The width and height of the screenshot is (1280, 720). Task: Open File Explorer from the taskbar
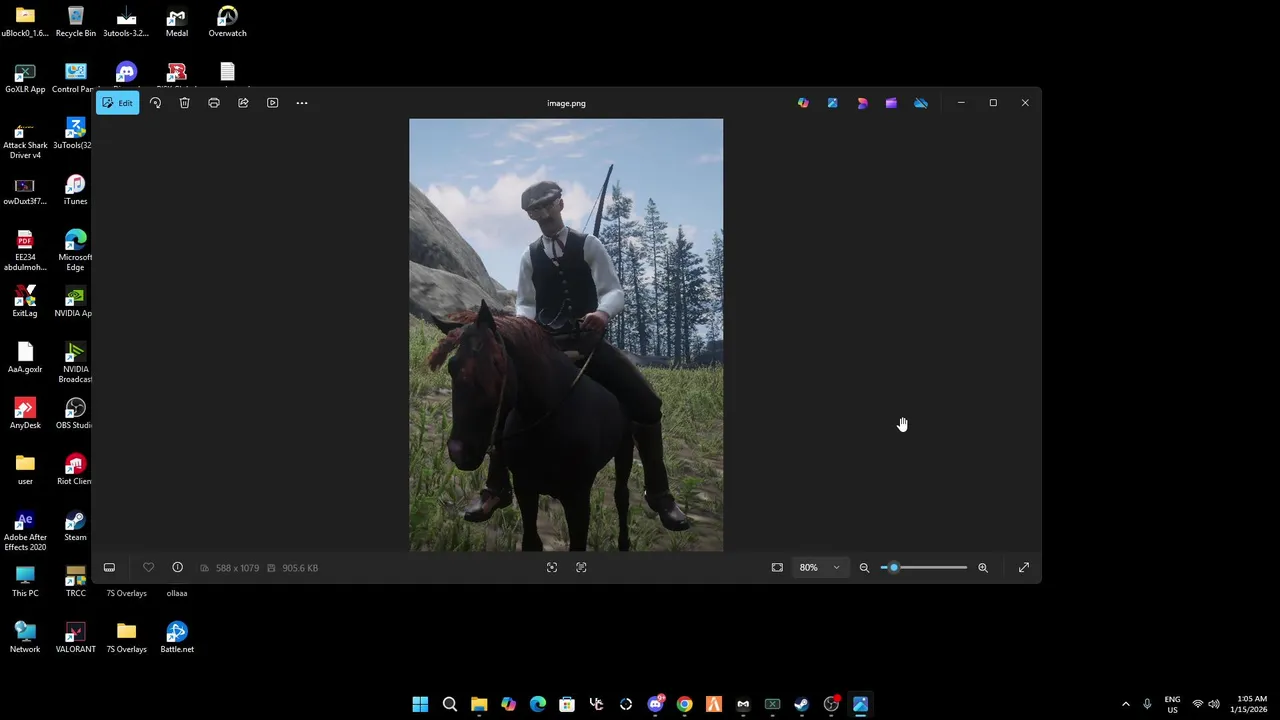click(479, 704)
